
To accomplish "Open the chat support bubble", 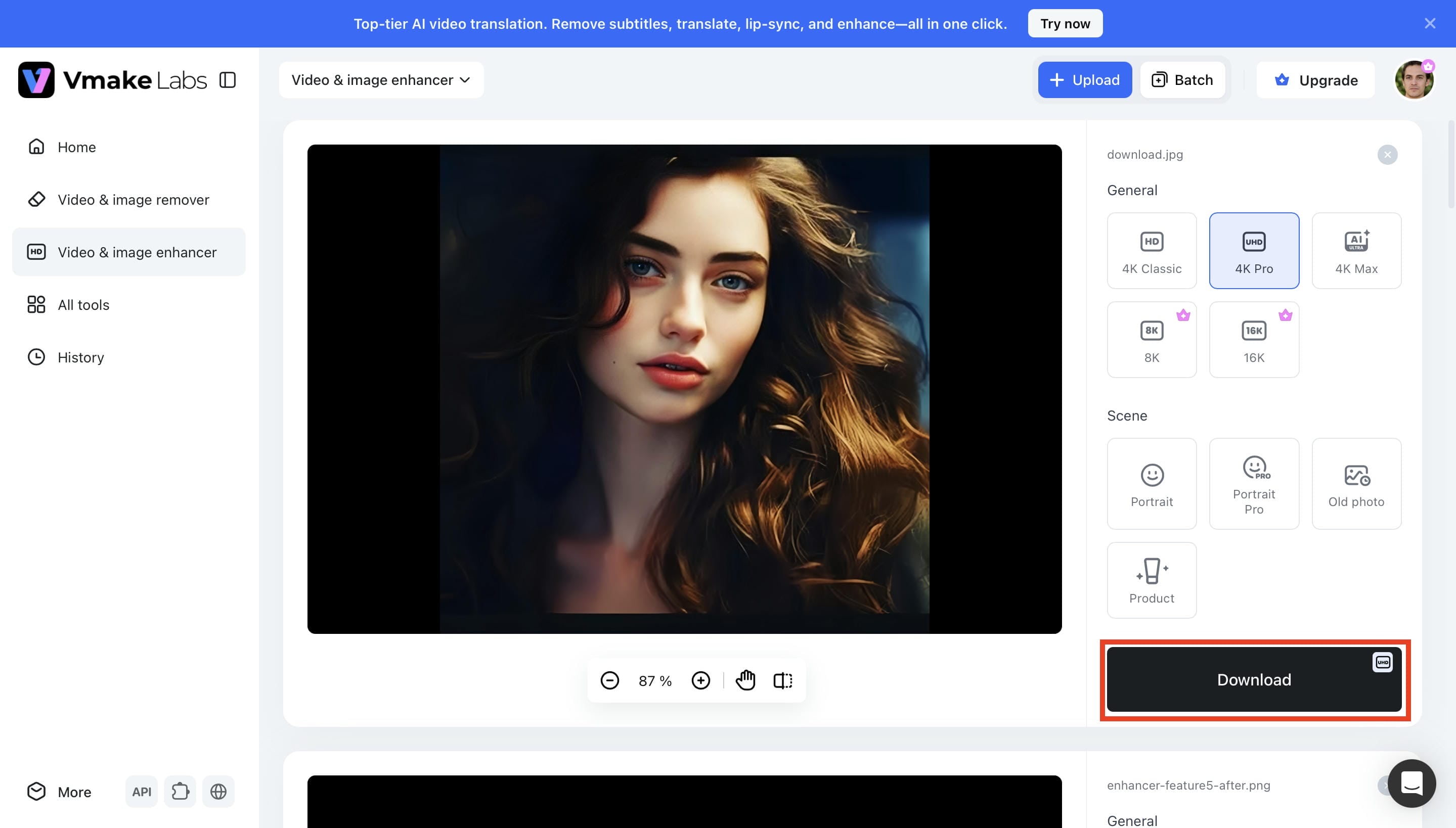I will point(1411,784).
